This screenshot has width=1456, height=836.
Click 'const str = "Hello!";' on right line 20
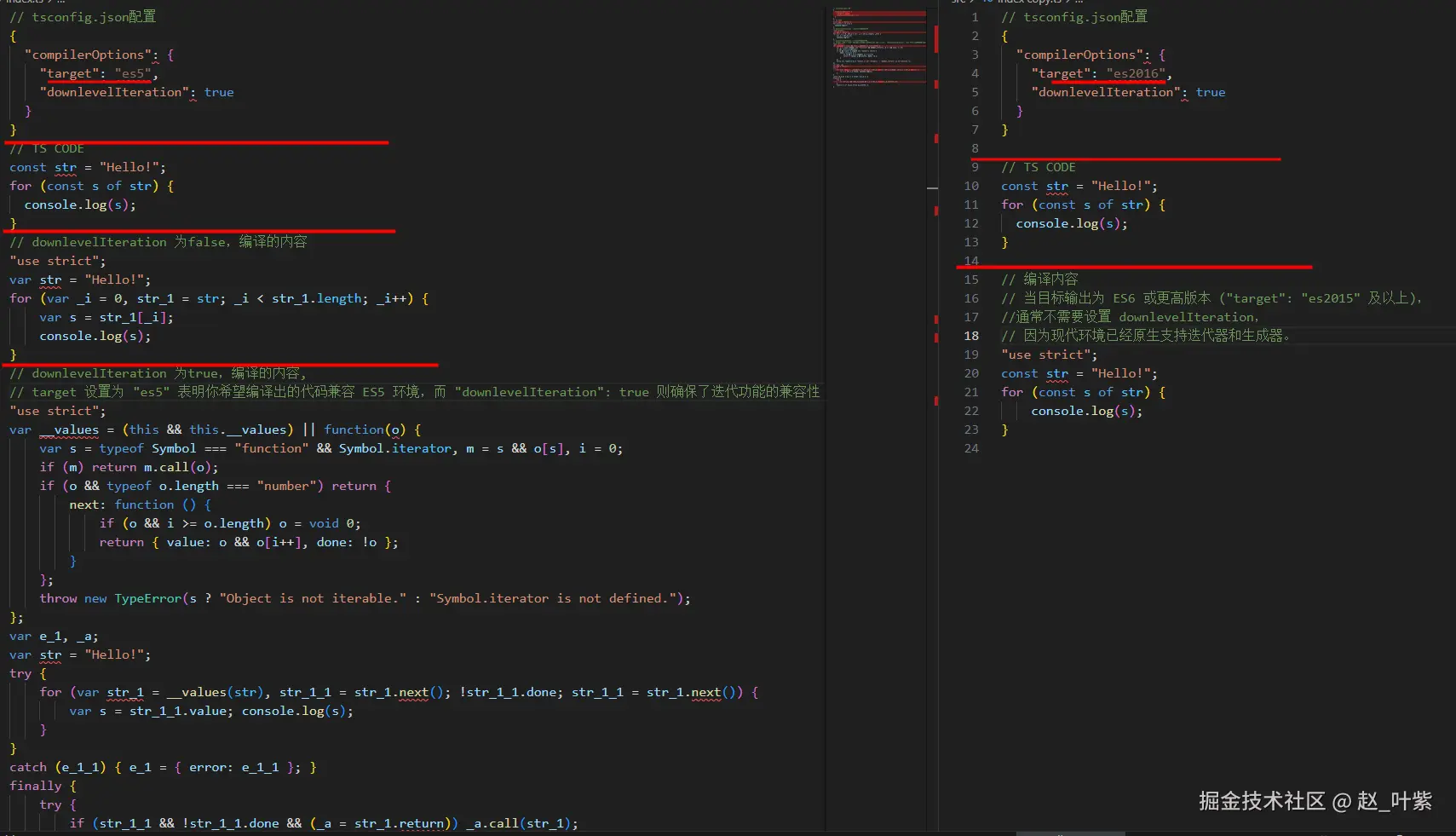point(1079,373)
